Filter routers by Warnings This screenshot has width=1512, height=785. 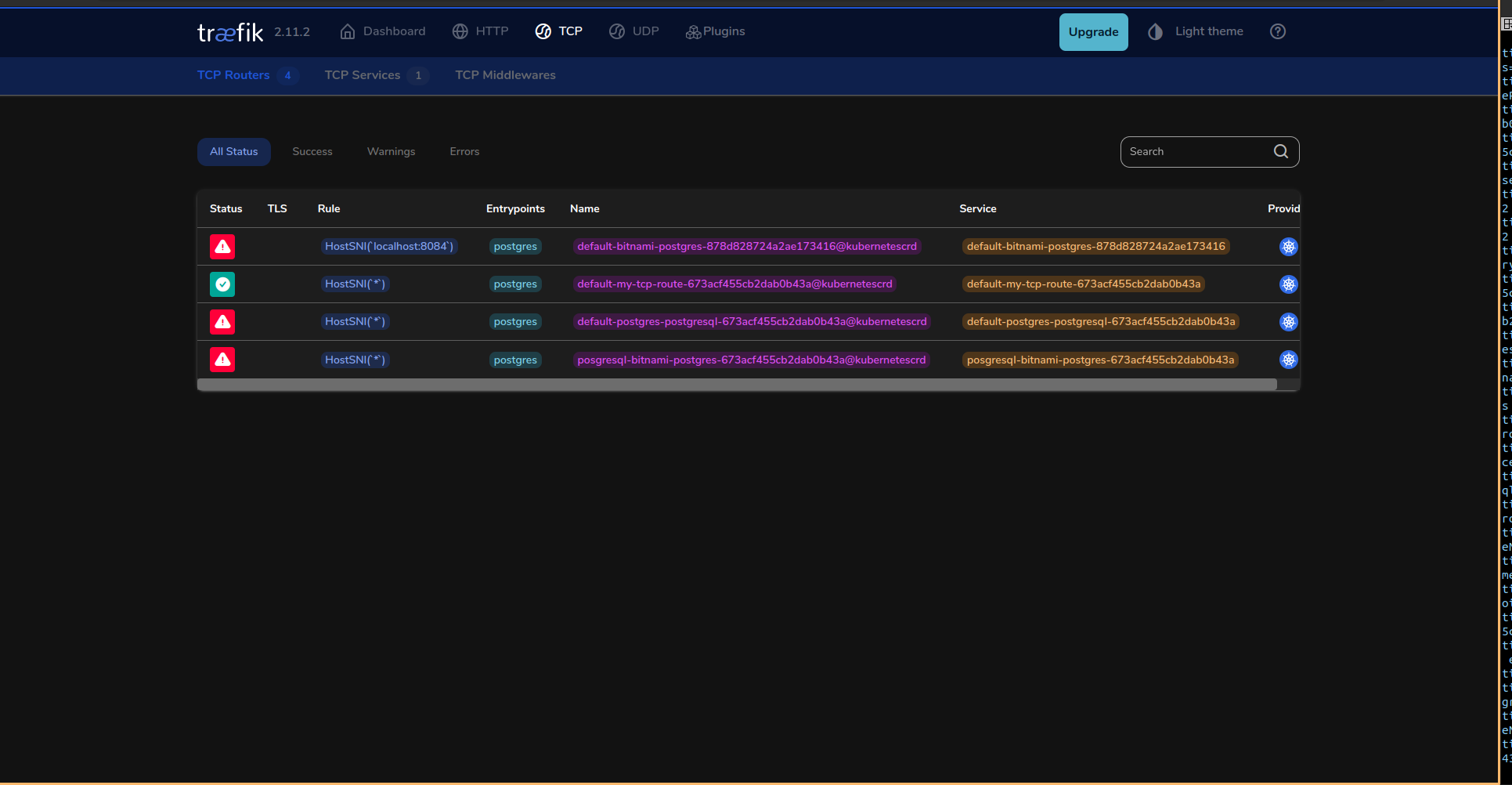(x=391, y=151)
